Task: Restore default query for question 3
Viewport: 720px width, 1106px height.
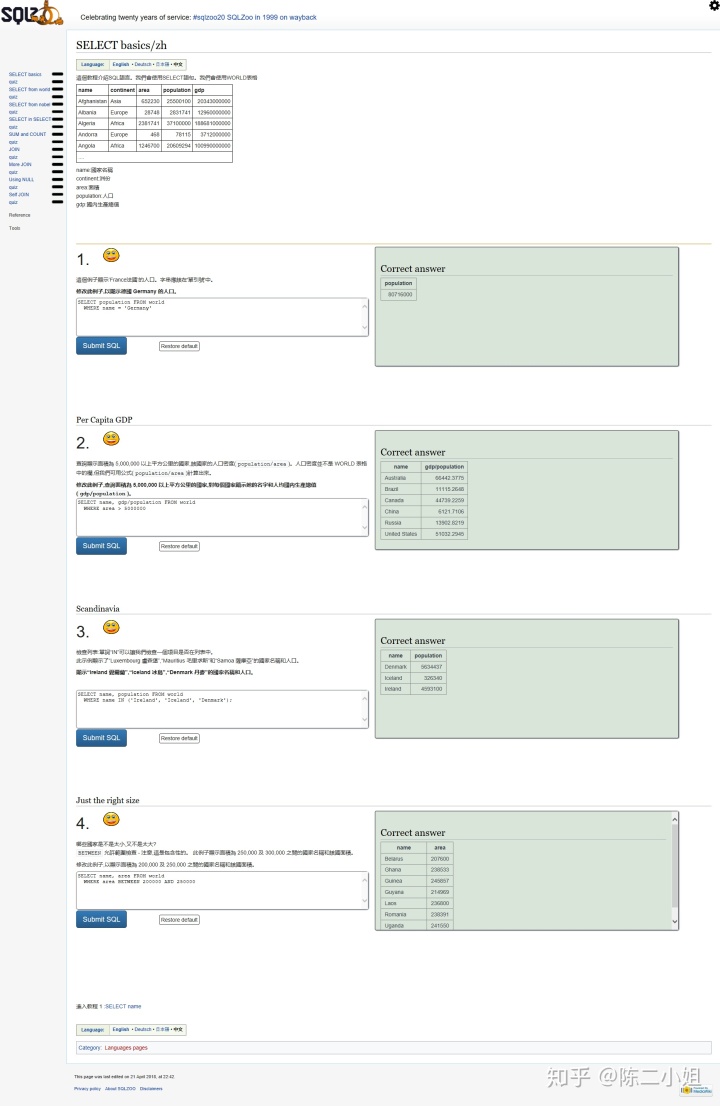Action: click(x=179, y=739)
